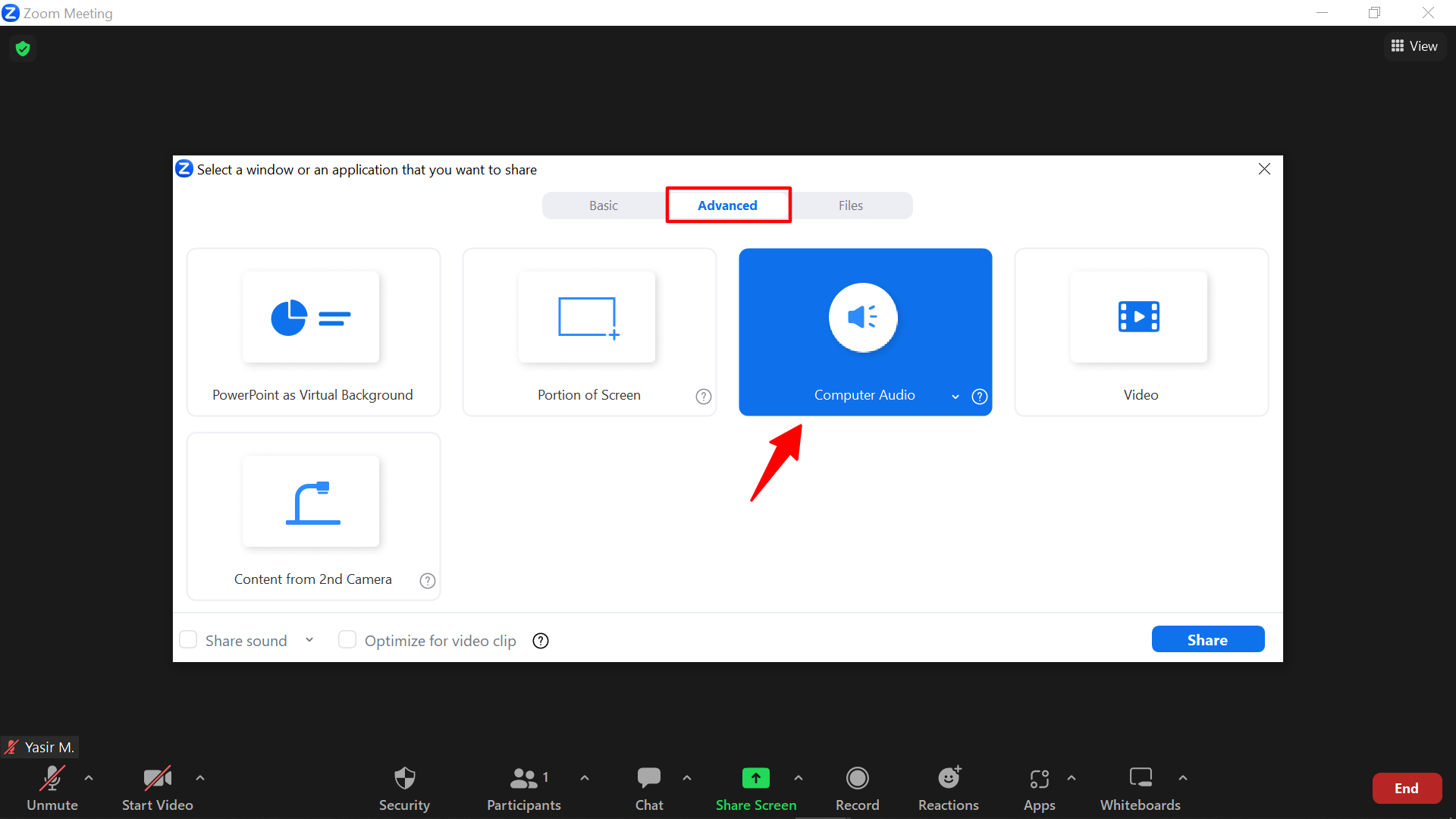Select the Portion of Screen option

(x=588, y=331)
